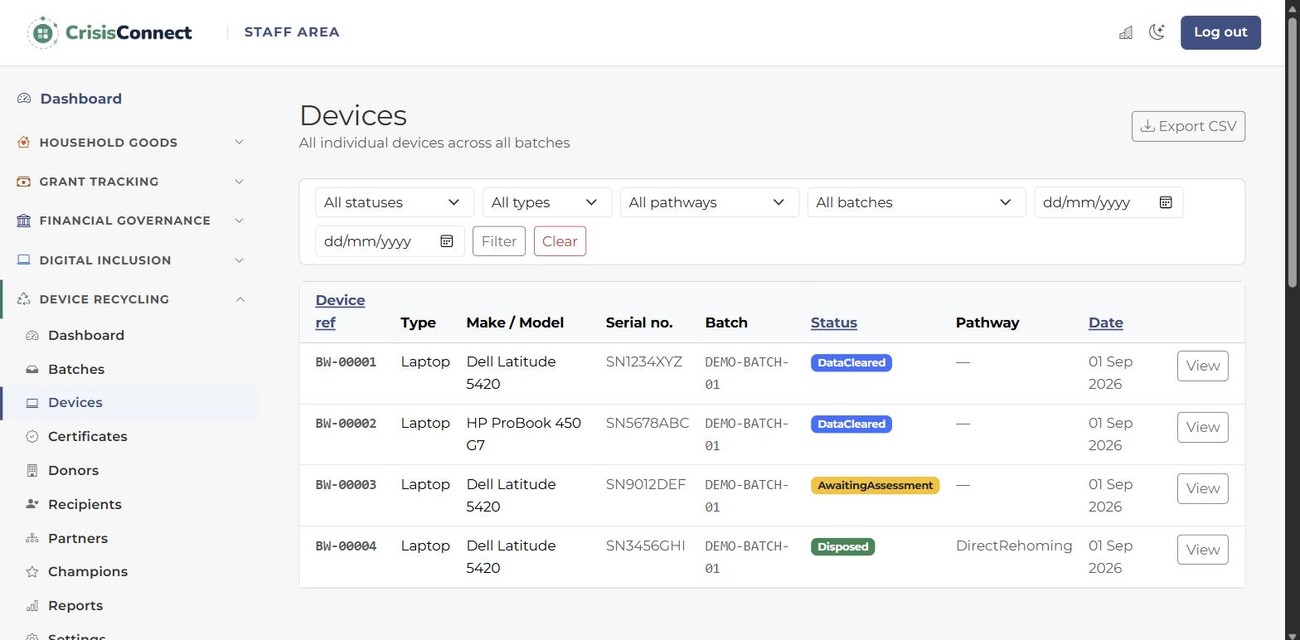Click the first dd/mm/yyyy date field
1300x640 pixels.
tap(1108, 202)
